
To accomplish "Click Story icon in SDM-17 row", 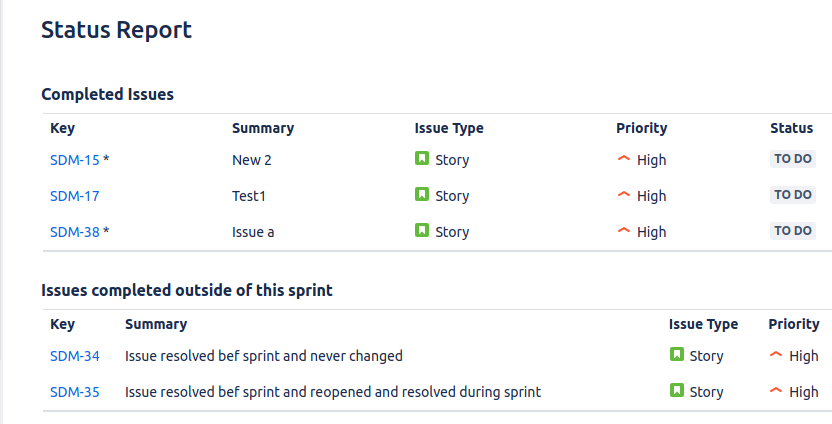I will pyautogui.click(x=422, y=194).
